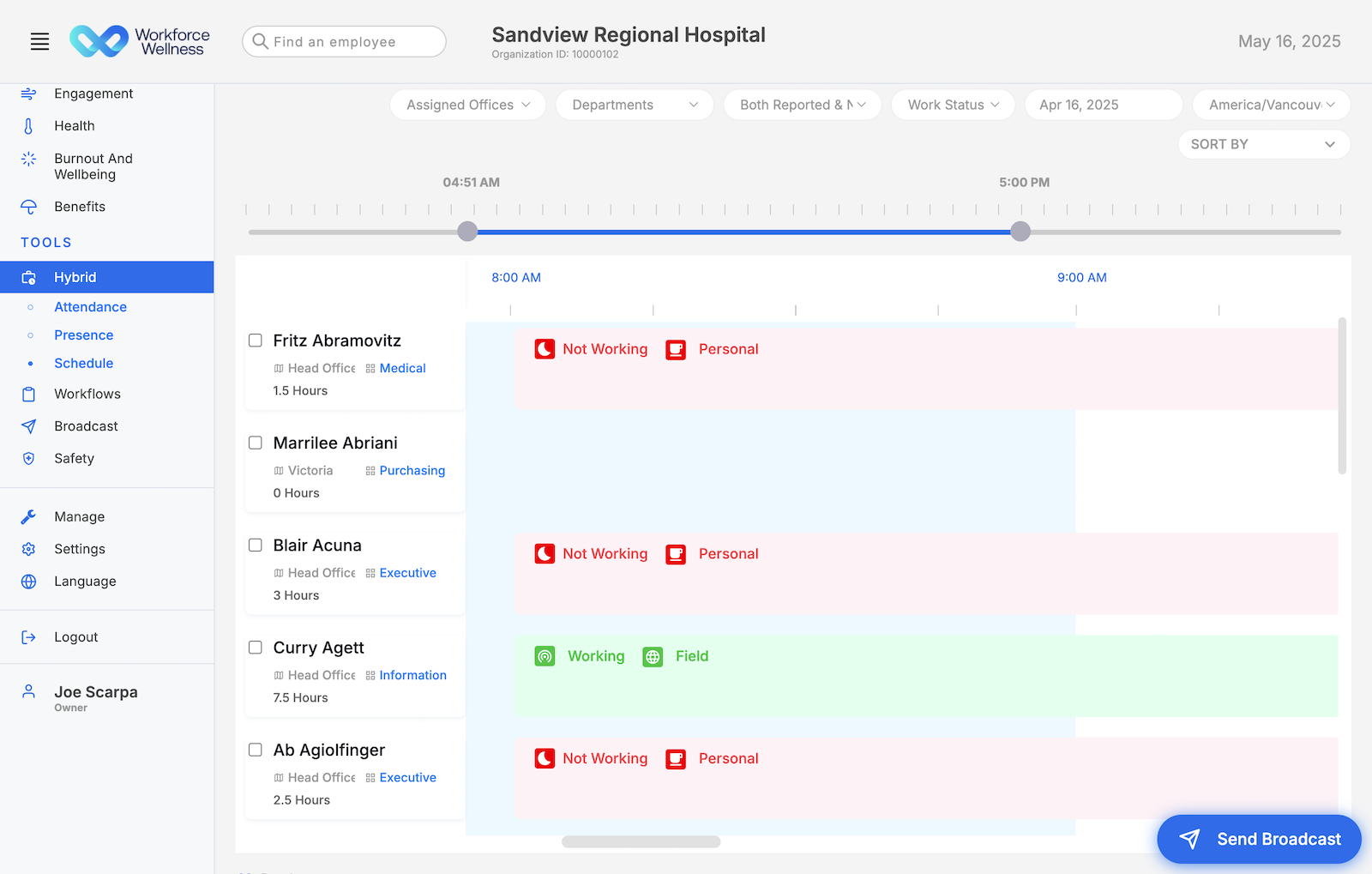Open the Settings gear icon
This screenshot has width=1372, height=874.
[28, 549]
